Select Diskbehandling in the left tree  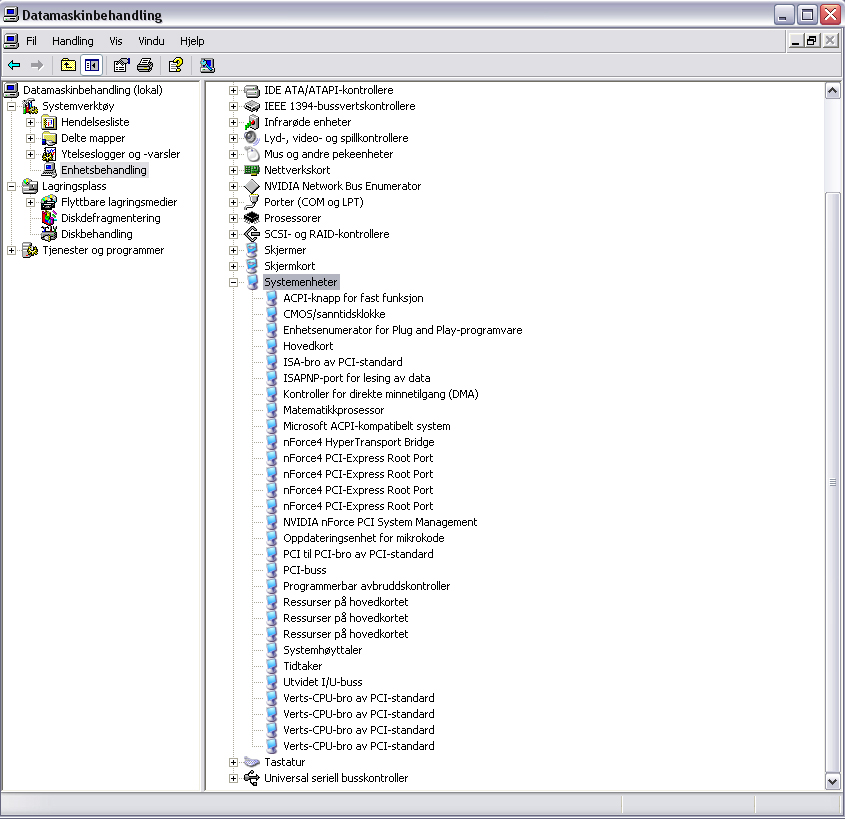96,234
